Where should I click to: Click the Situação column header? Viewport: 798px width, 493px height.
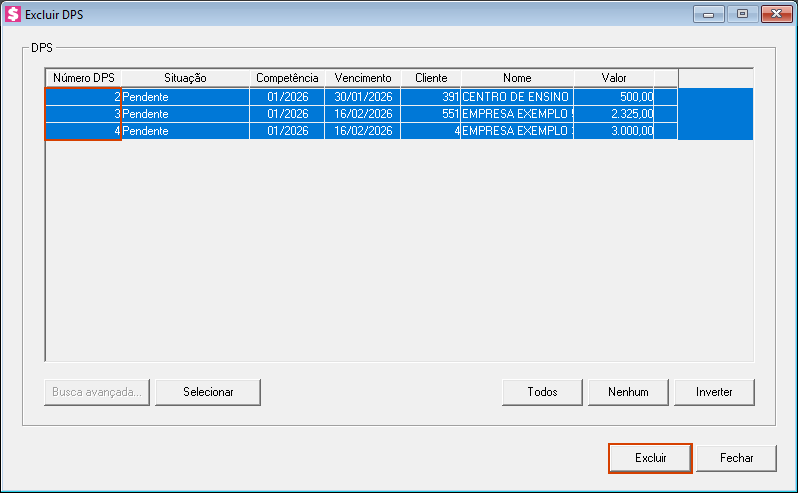[x=185, y=78]
